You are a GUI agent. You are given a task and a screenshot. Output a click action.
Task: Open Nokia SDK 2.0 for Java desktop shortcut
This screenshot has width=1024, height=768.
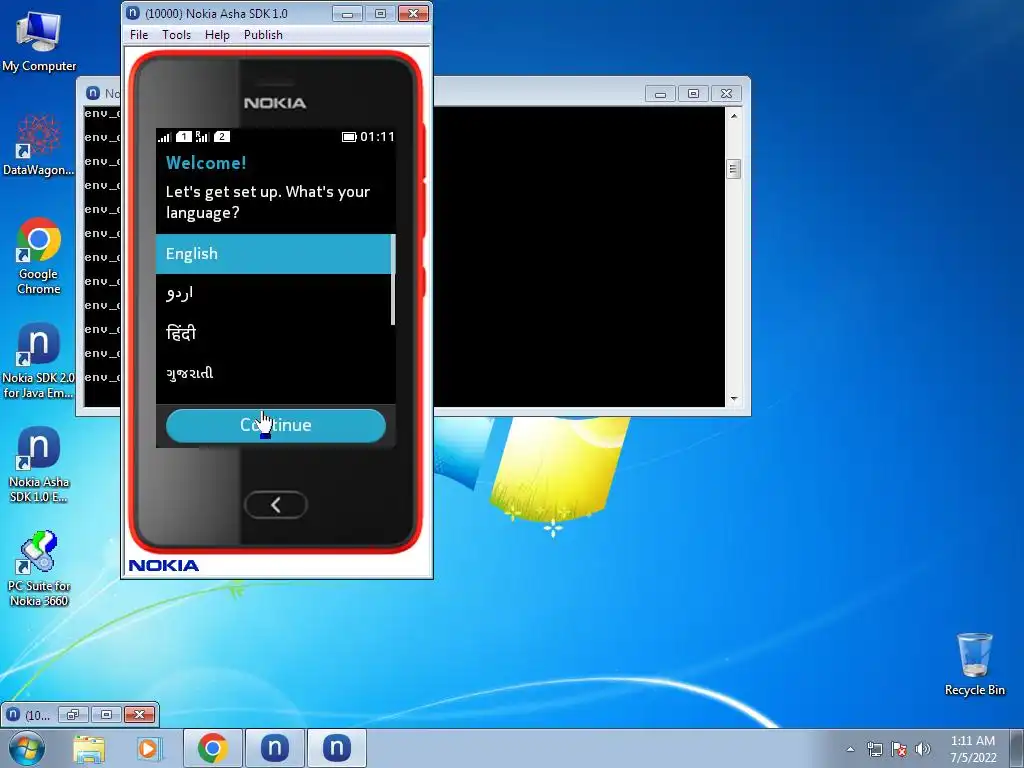(x=39, y=360)
